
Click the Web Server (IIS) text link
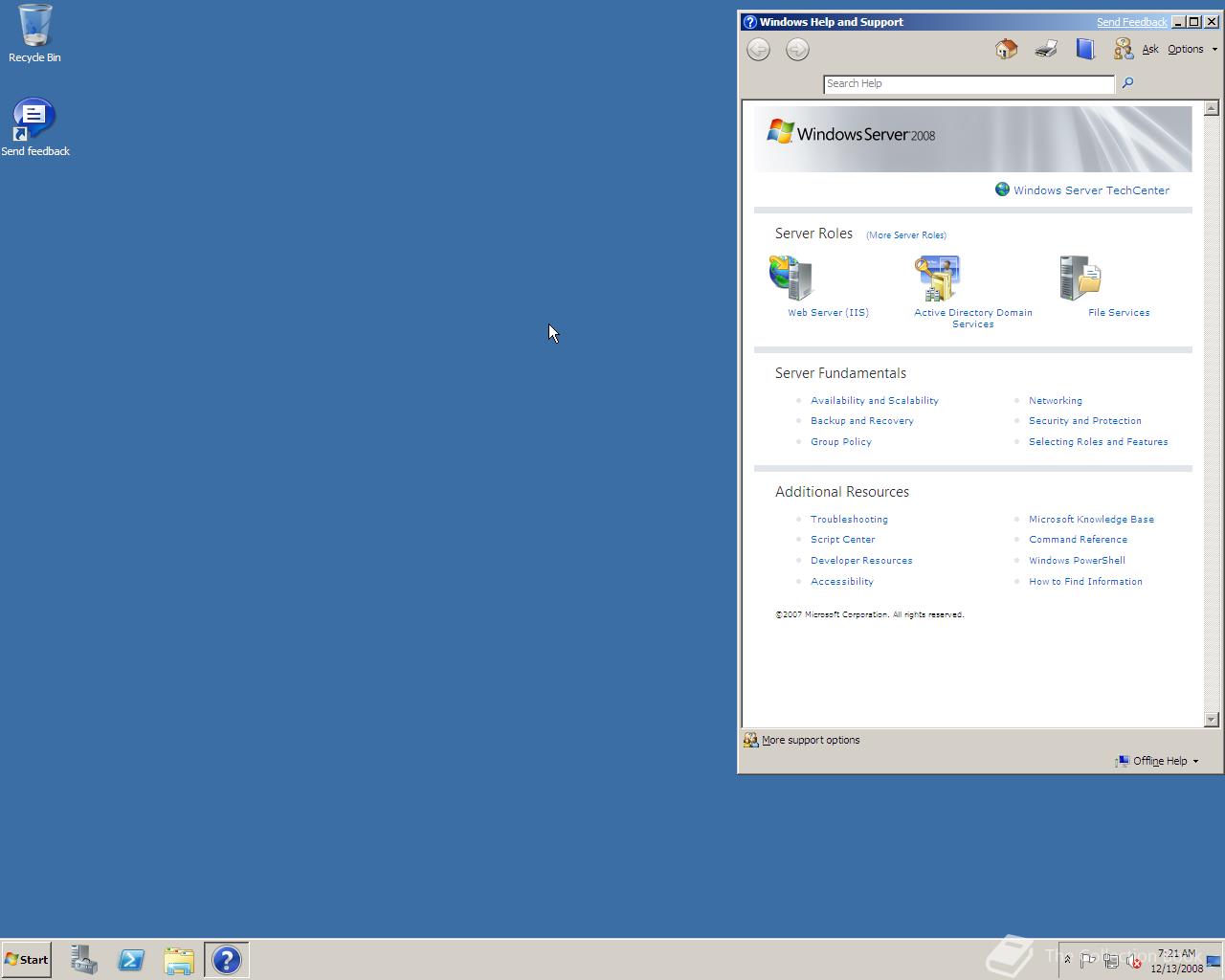tap(828, 313)
